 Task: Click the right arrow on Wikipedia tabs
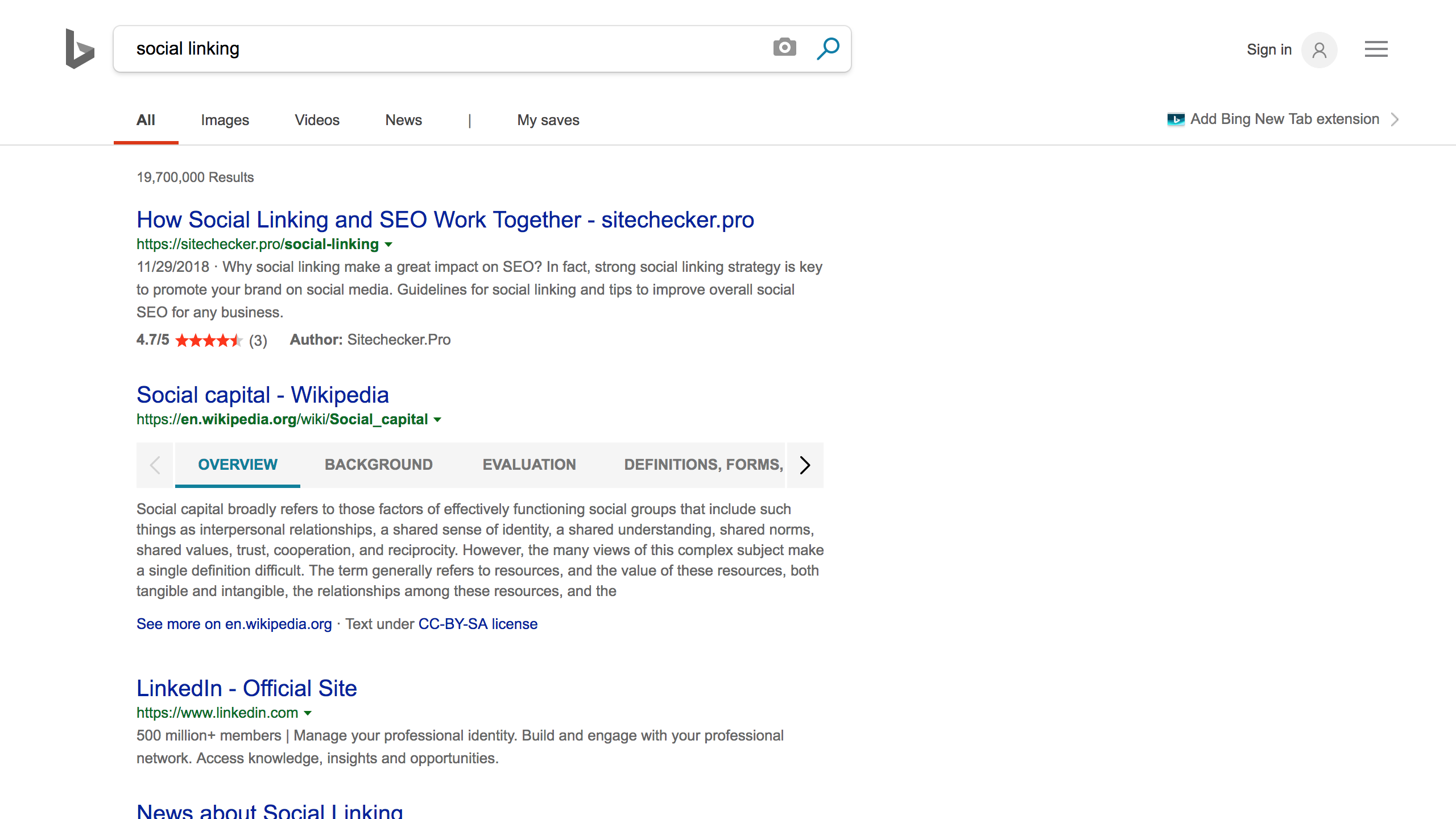click(x=805, y=464)
